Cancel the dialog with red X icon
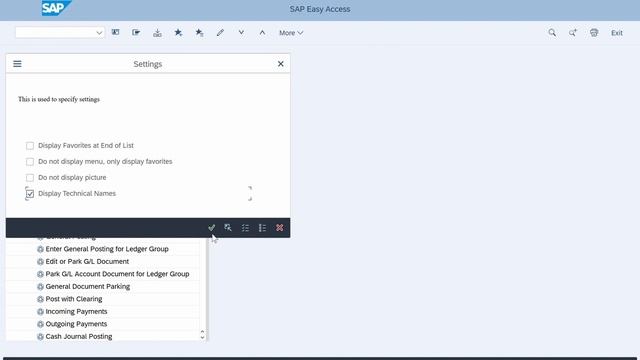Image resolution: width=640 pixels, height=360 pixels. [280, 228]
